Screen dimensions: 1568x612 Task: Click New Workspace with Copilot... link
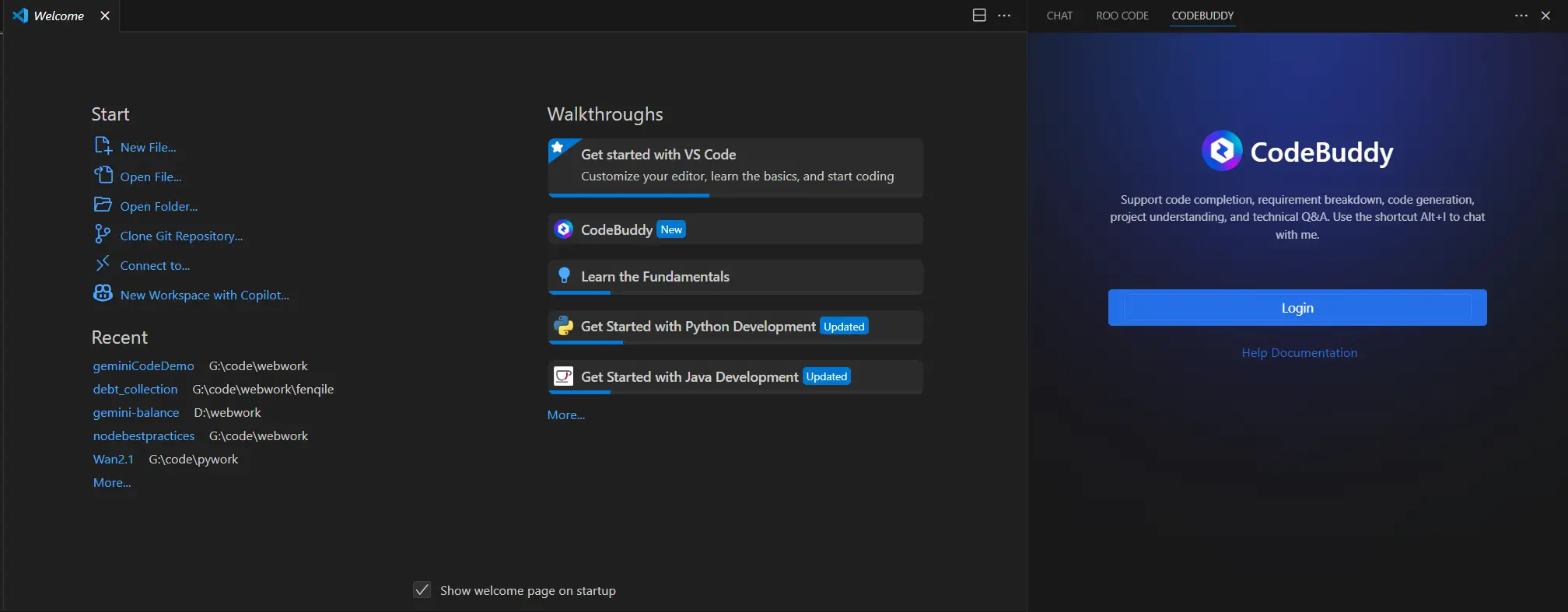click(x=205, y=295)
